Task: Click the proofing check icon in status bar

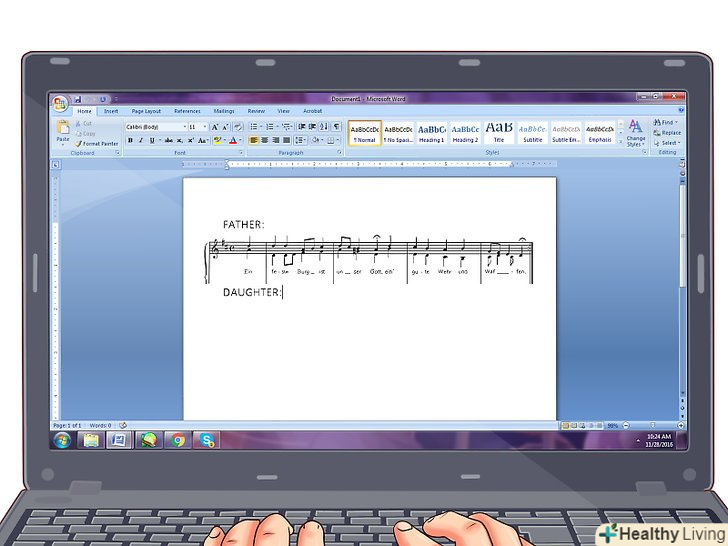Action: (123, 425)
